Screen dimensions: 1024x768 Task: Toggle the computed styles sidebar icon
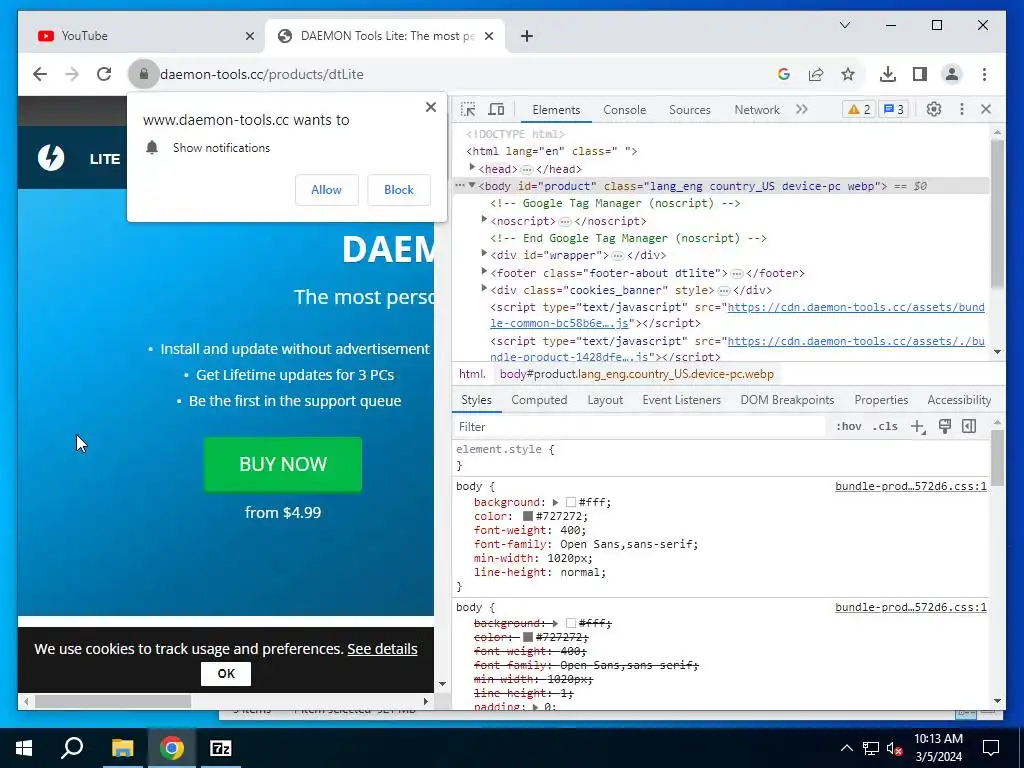click(x=969, y=426)
